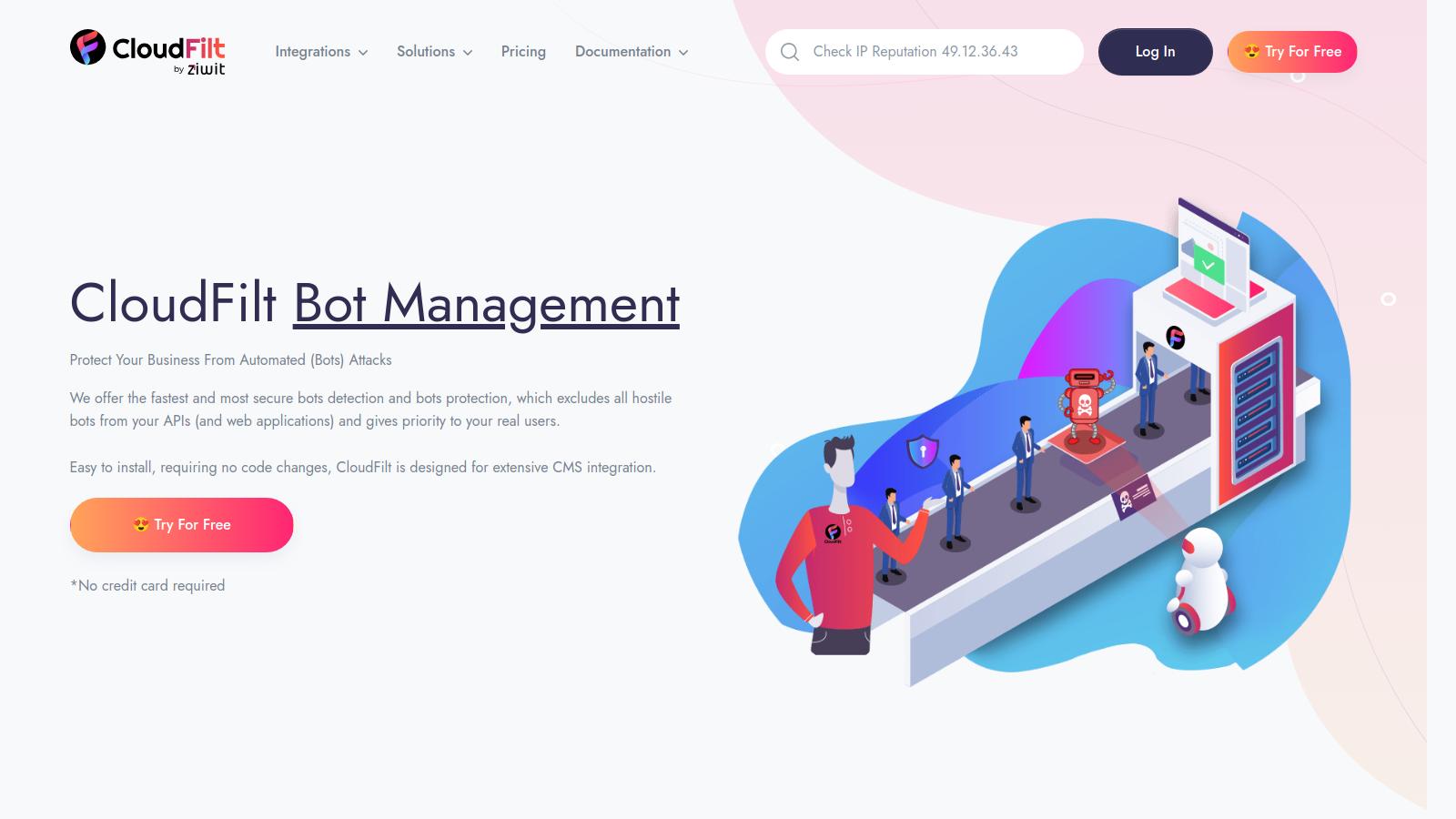Expand the Documentation dropdown chevron

683,53
